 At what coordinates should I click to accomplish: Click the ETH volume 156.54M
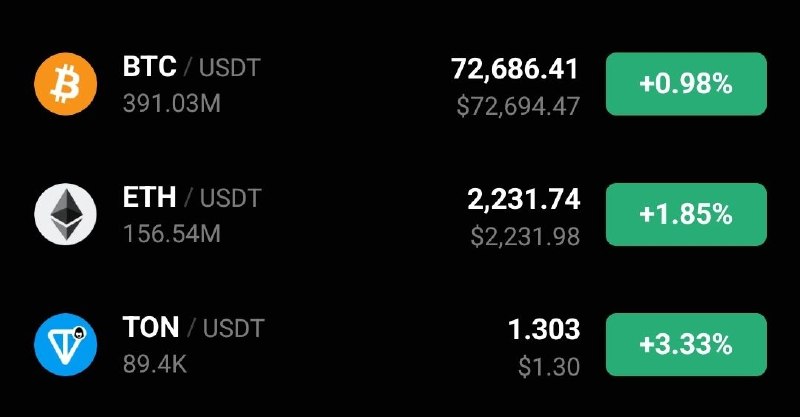[172, 234]
